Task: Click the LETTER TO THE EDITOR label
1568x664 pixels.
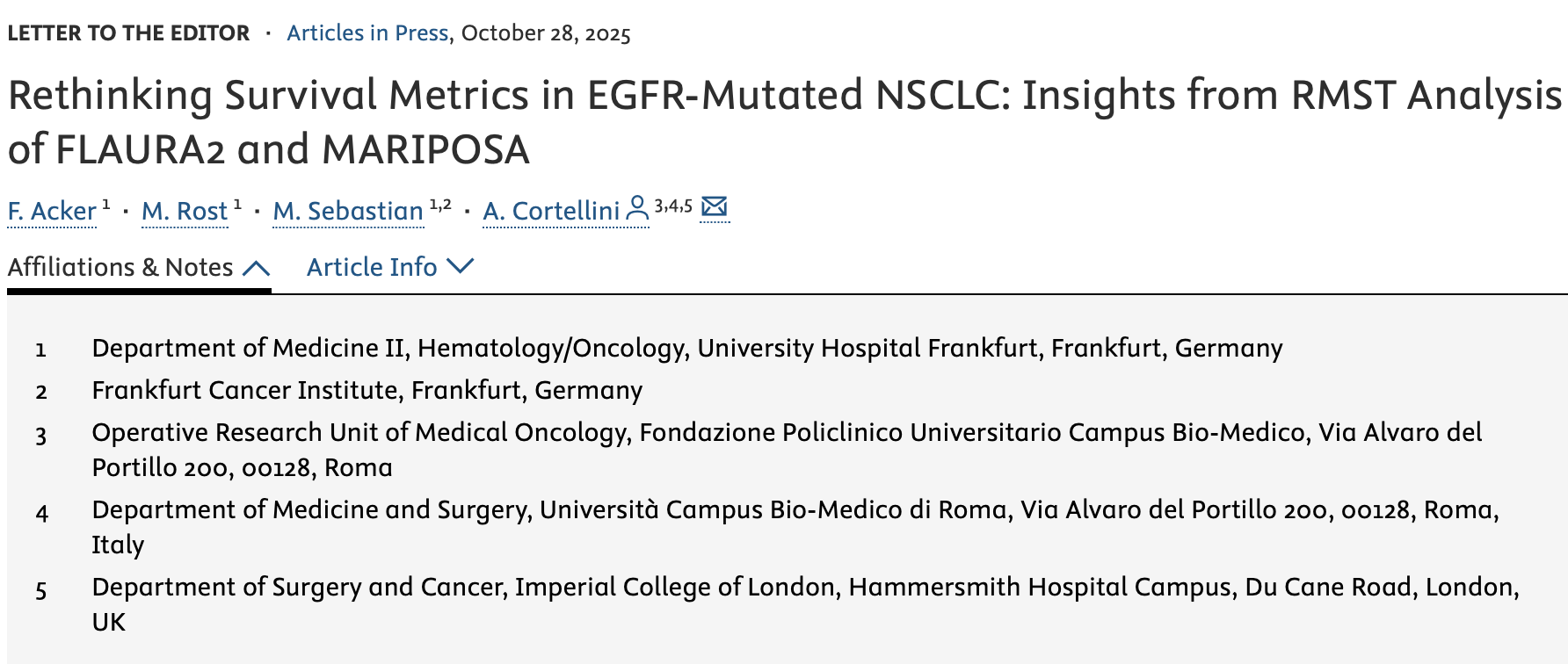Action: 127,32
